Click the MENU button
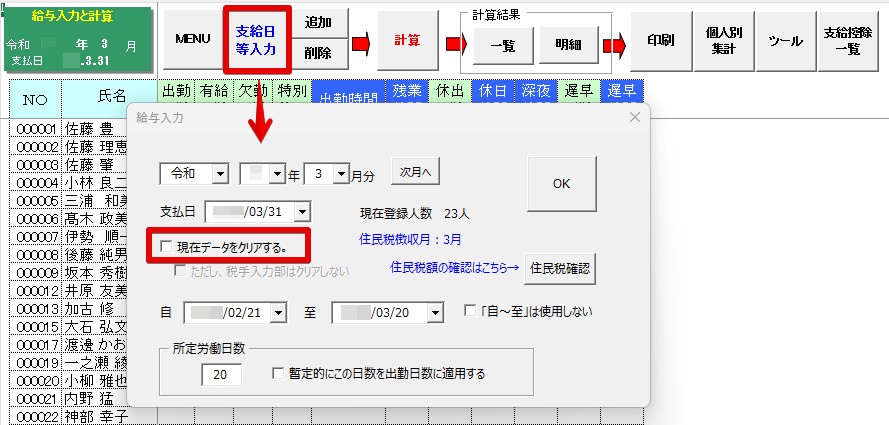The image size is (889, 425). (x=192, y=39)
